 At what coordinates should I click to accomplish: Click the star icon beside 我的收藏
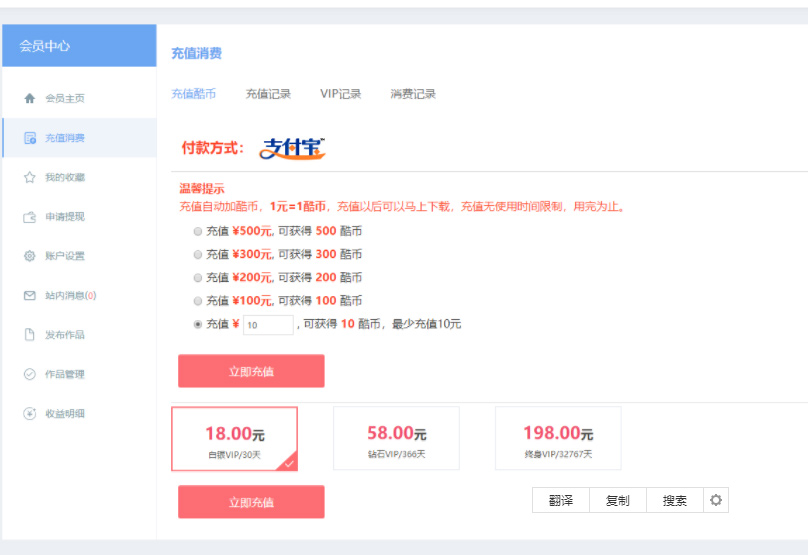point(30,177)
